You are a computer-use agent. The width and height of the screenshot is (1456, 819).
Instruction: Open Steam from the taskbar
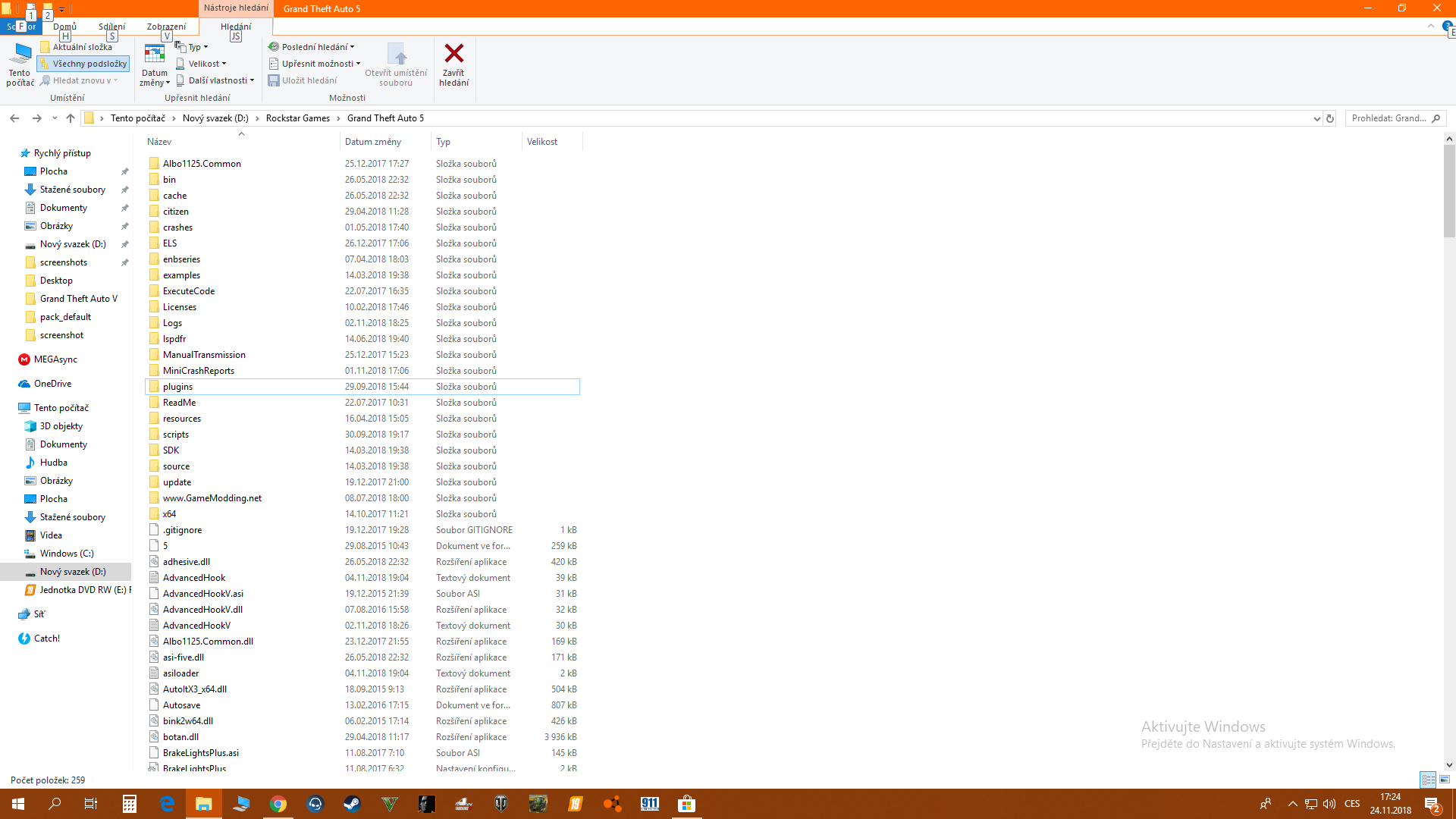[x=352, y=804]
